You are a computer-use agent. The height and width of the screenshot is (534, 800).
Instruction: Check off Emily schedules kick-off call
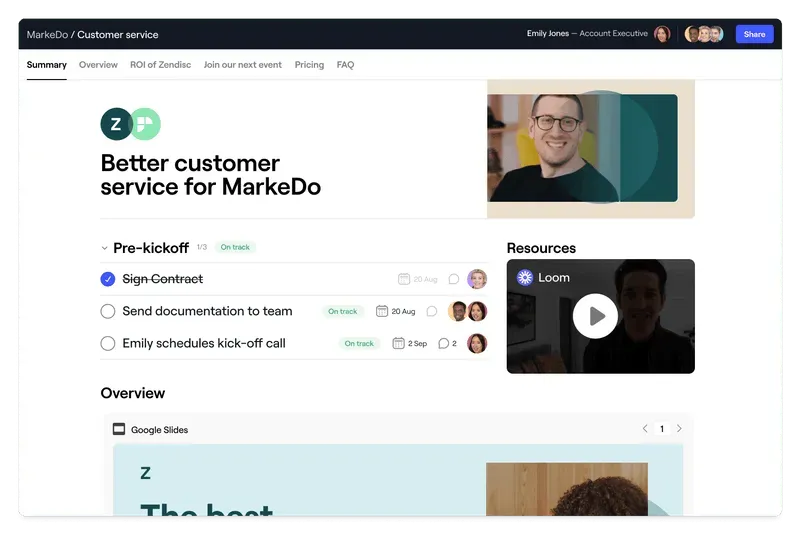[x=108, y=343]
